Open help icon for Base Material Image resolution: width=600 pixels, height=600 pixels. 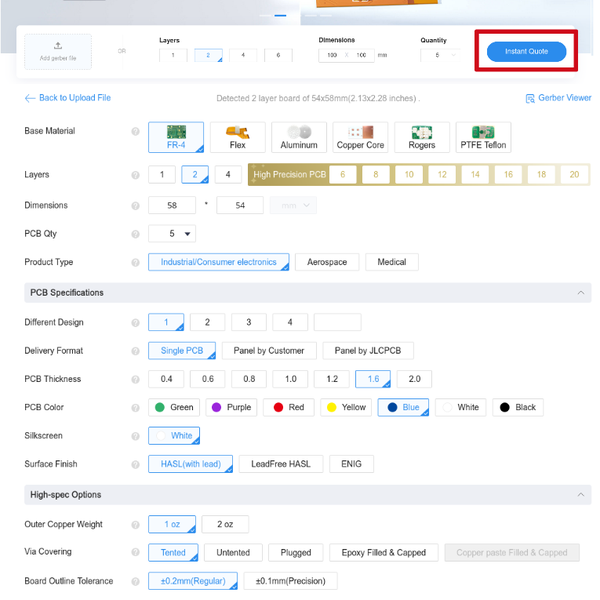pyautogui.click(x=135, y=131)
